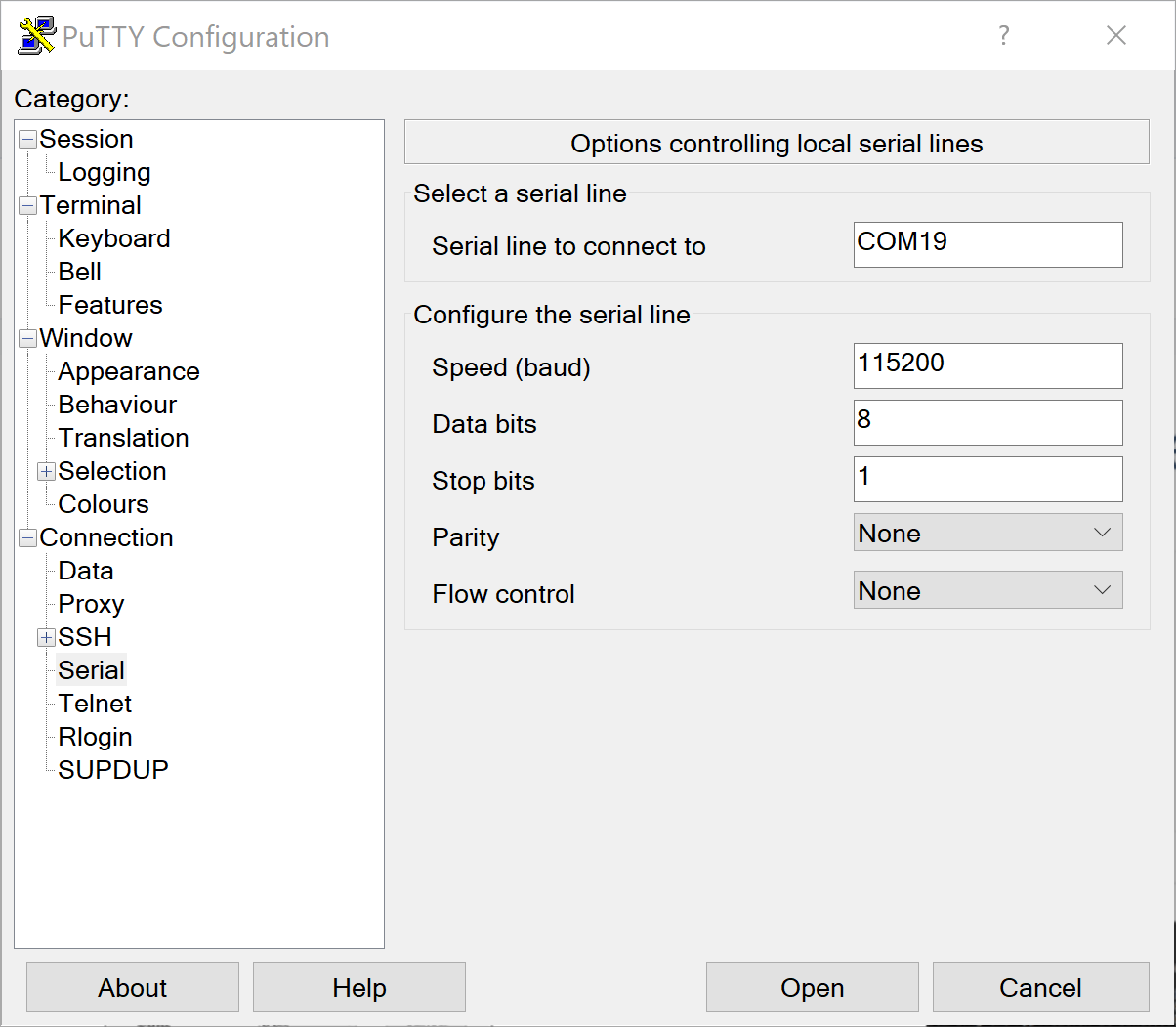The width and height of the screenshot is (1176, 1027).
Task: Select Logging category
Action: pyautogui.click(x=105, y=172)
